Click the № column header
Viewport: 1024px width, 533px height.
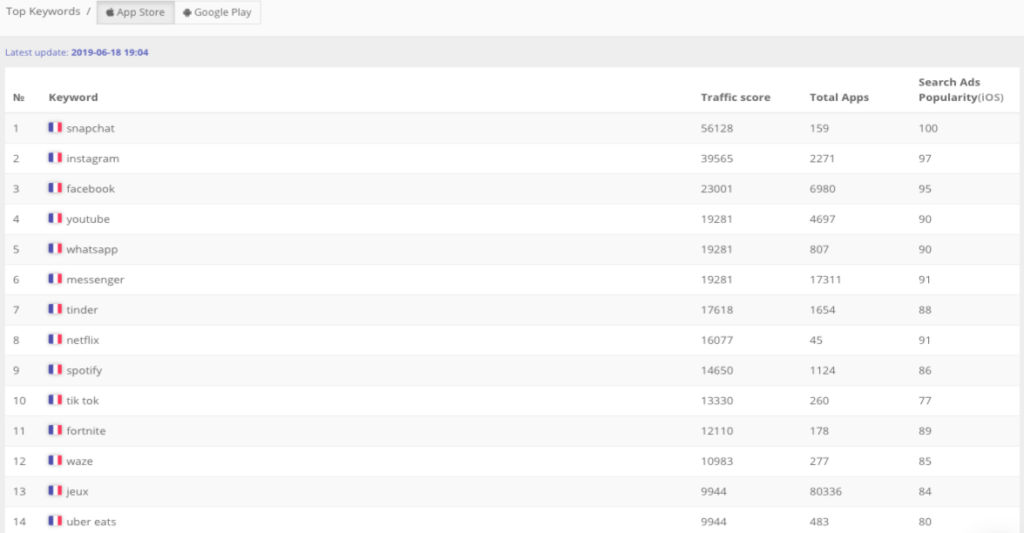[18, 97]
